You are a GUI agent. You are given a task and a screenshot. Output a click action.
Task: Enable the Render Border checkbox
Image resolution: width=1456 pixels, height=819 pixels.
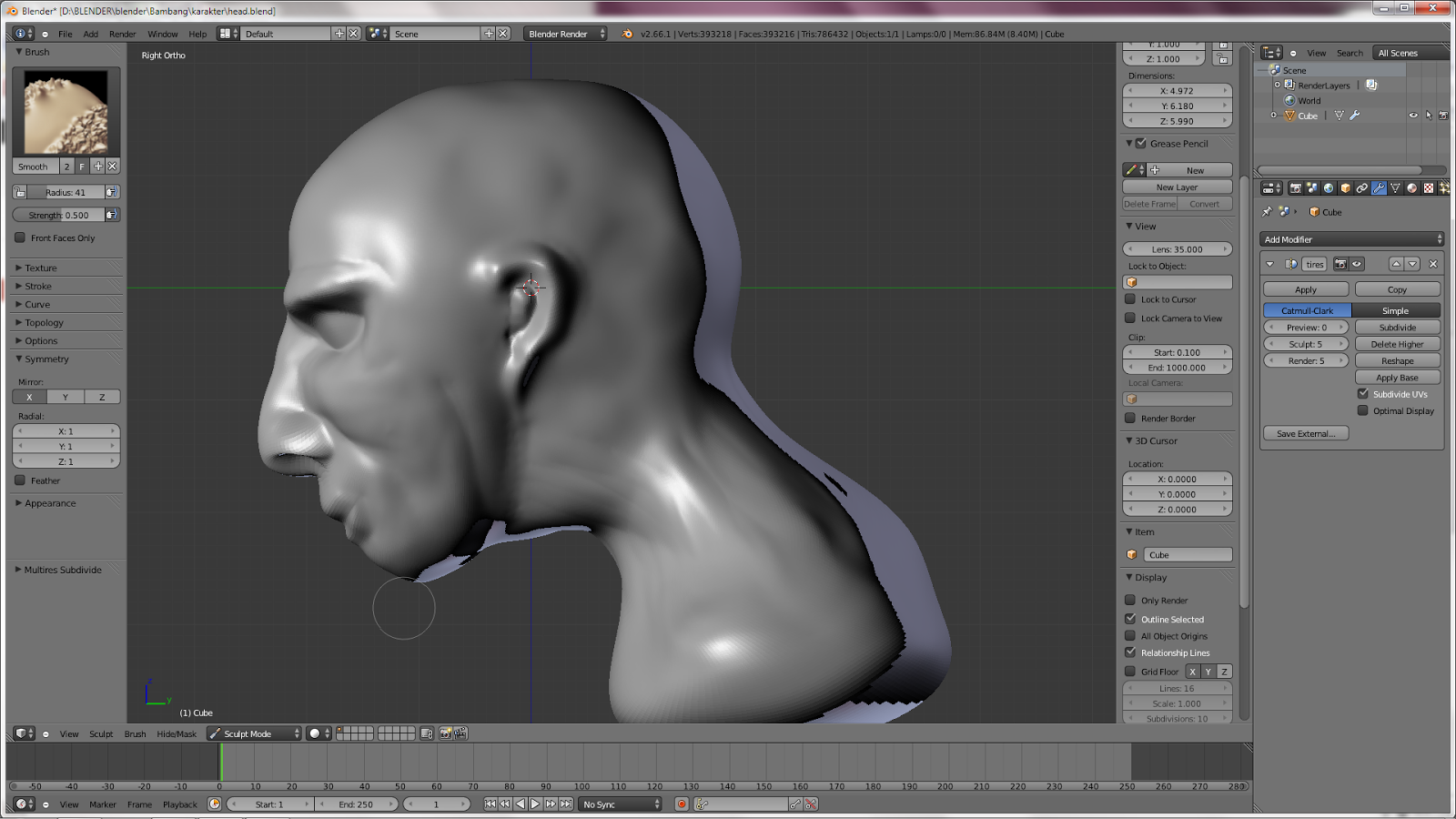coord(1130,419)
